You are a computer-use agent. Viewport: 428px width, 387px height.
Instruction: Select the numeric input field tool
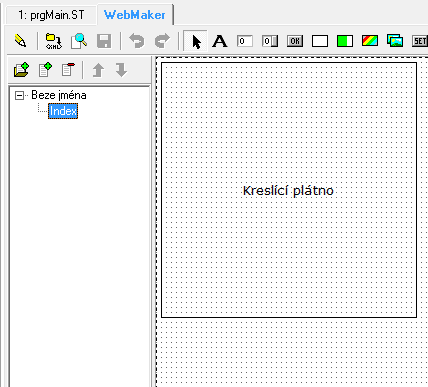point(270,41)
